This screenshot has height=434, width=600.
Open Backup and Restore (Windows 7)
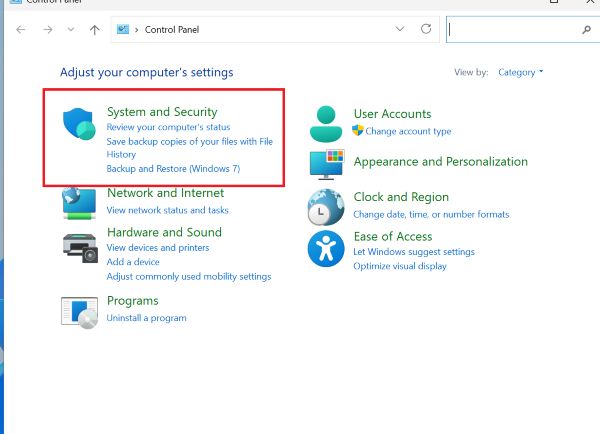pos(173,169)
